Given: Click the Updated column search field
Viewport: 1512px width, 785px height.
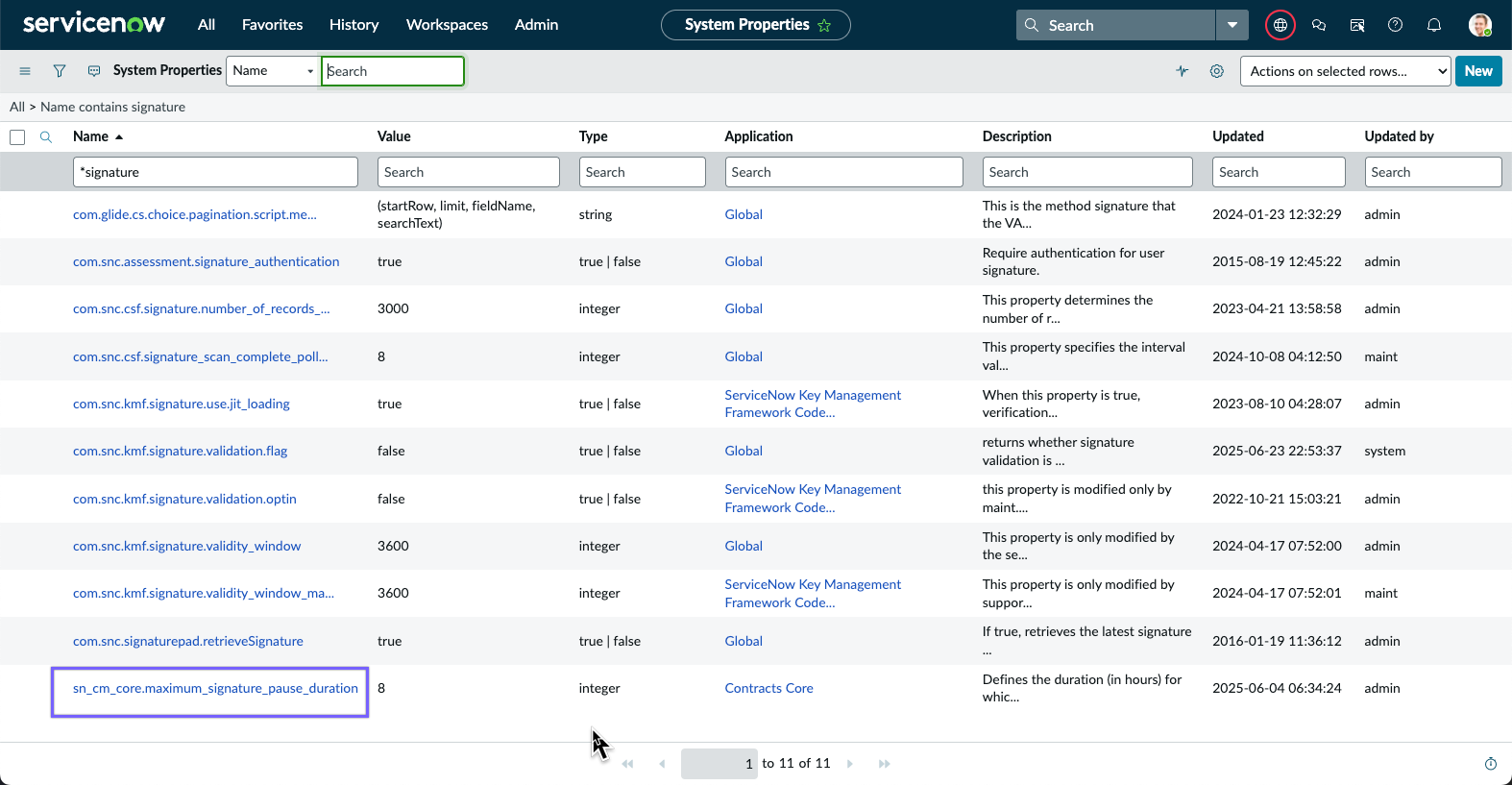Looking at the screenshot, I should pyautogui.click(x=1279, y=172).
